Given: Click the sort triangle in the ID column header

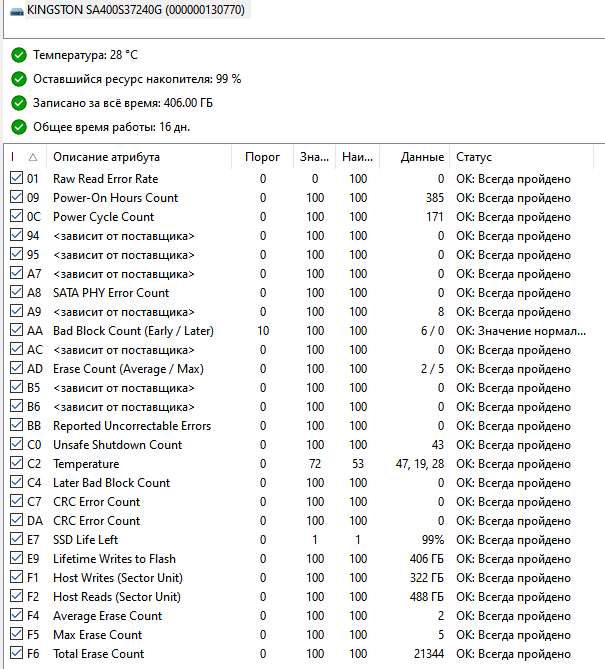Looking at the screenshot, I should 33,157.
